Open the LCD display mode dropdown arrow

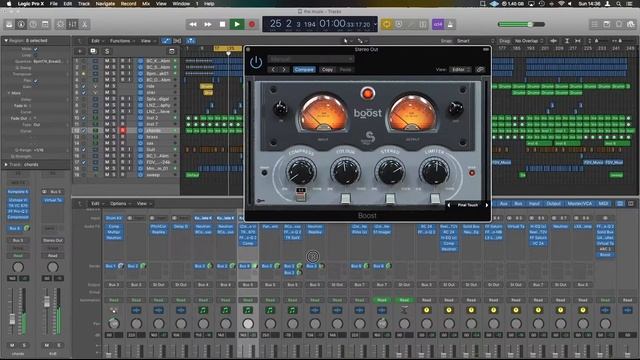pos(375,24)
